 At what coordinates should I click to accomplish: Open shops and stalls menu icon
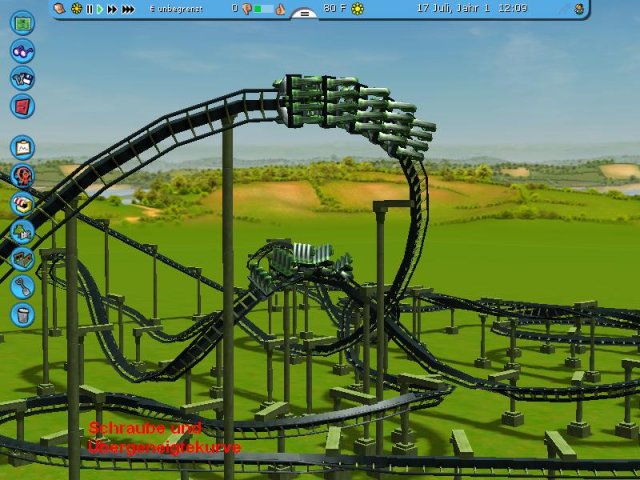pos(22,203)
